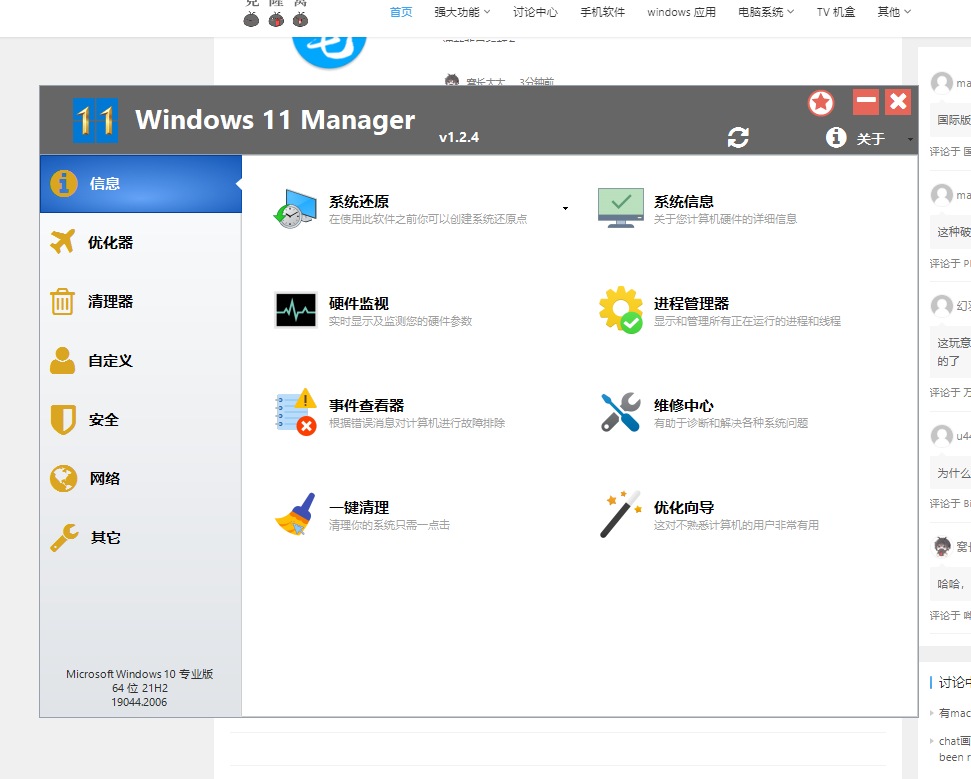Click the 一键清理 title text
Image resolution: width=971 pixels, height=779 pixels.
(359, 508)
